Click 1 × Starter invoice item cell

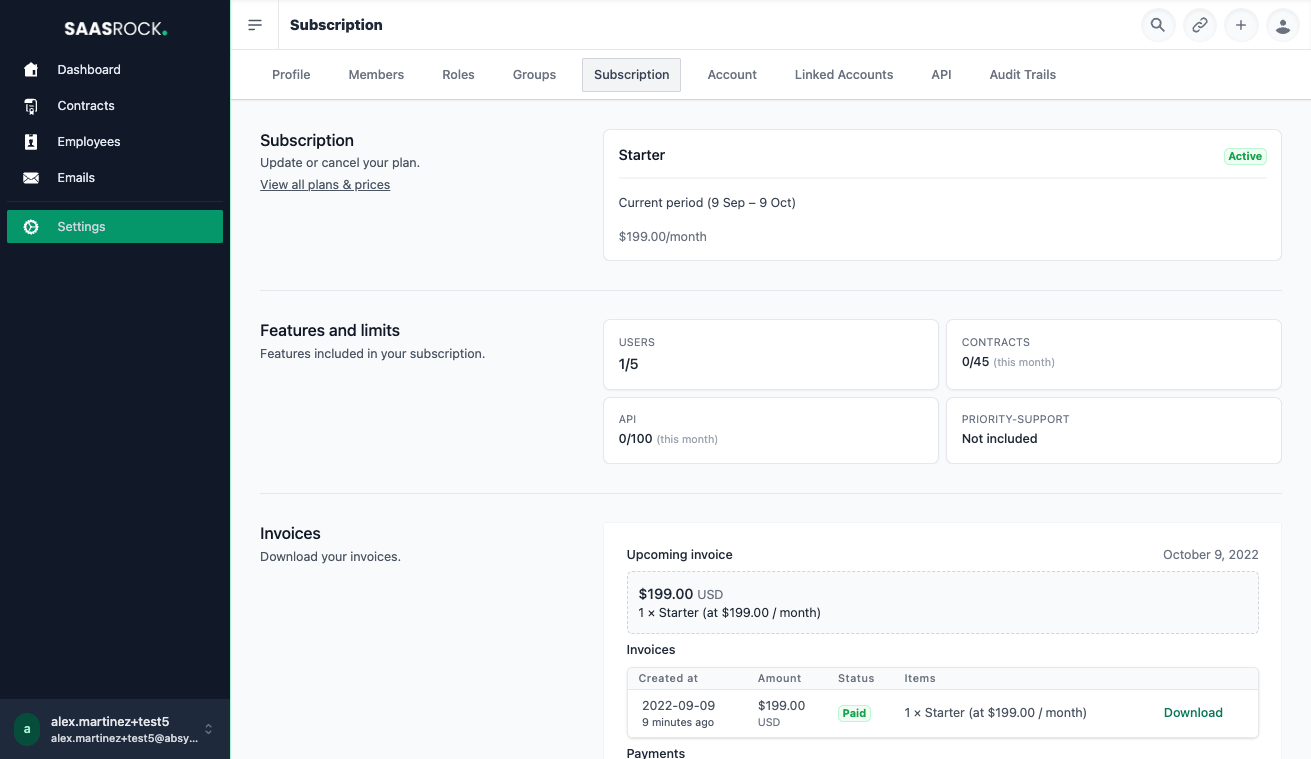(x=995, y=713)
